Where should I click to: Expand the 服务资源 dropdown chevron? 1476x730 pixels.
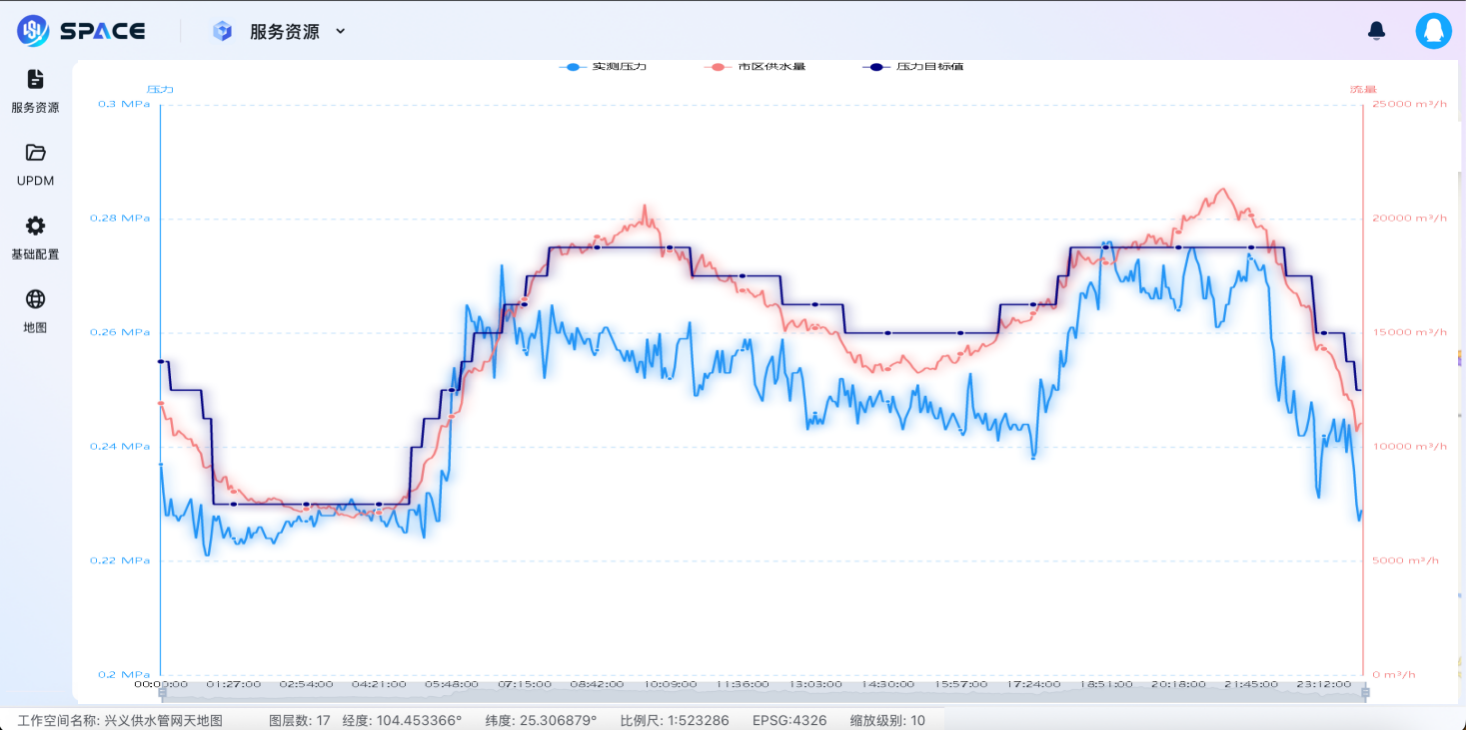click(x=340, y=32)
